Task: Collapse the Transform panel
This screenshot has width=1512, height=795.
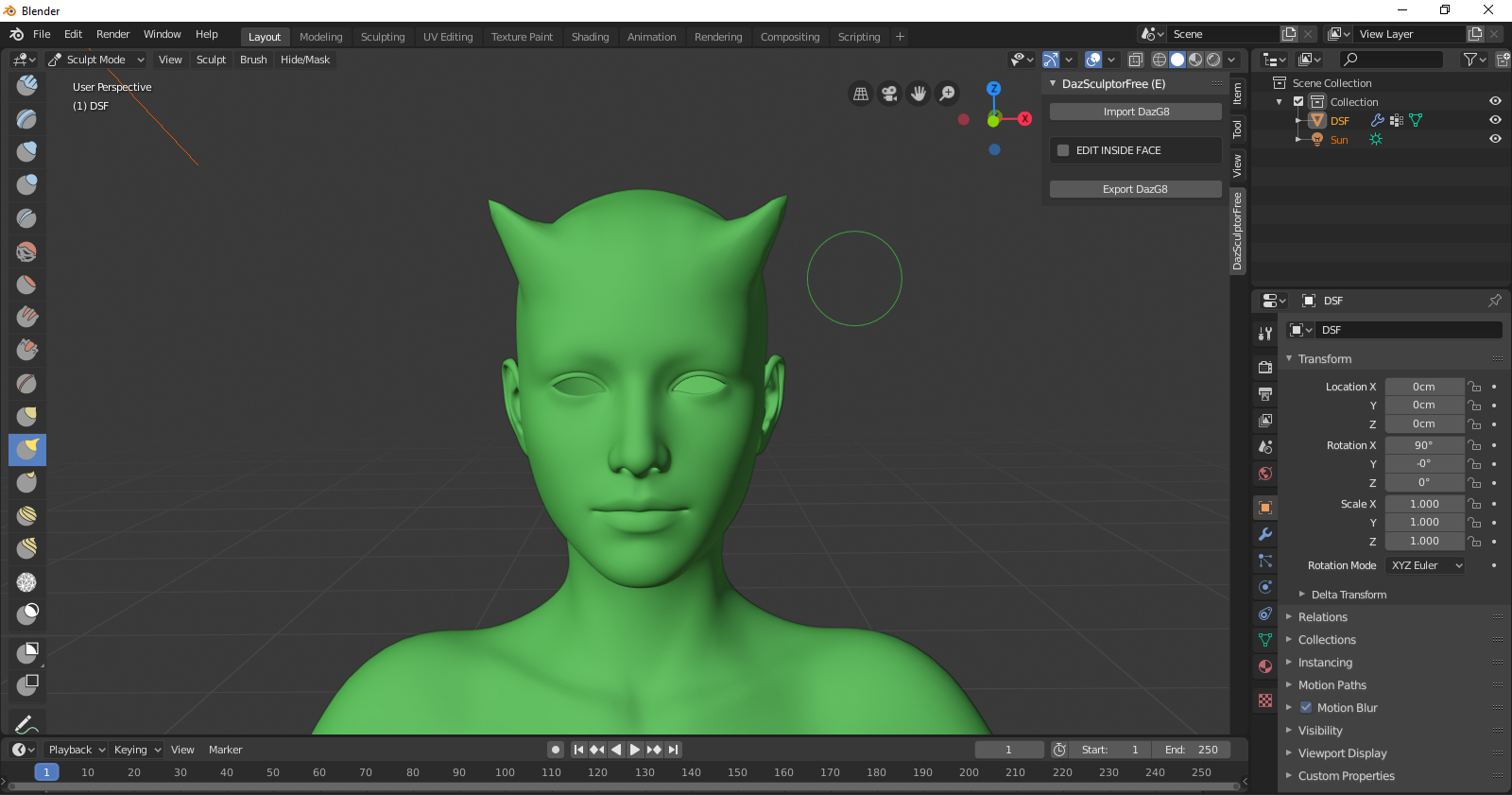Action: 1324,359
